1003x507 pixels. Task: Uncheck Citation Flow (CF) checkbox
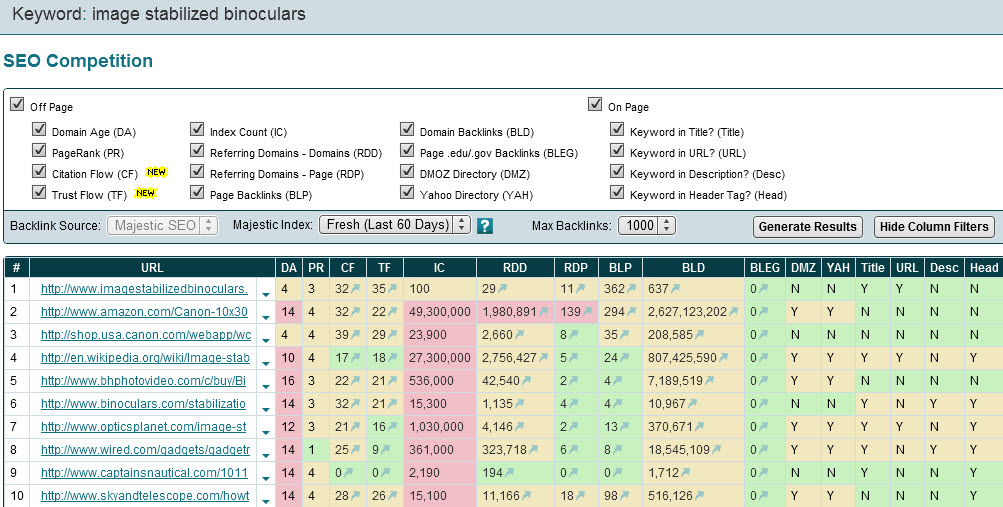(39, 171)
